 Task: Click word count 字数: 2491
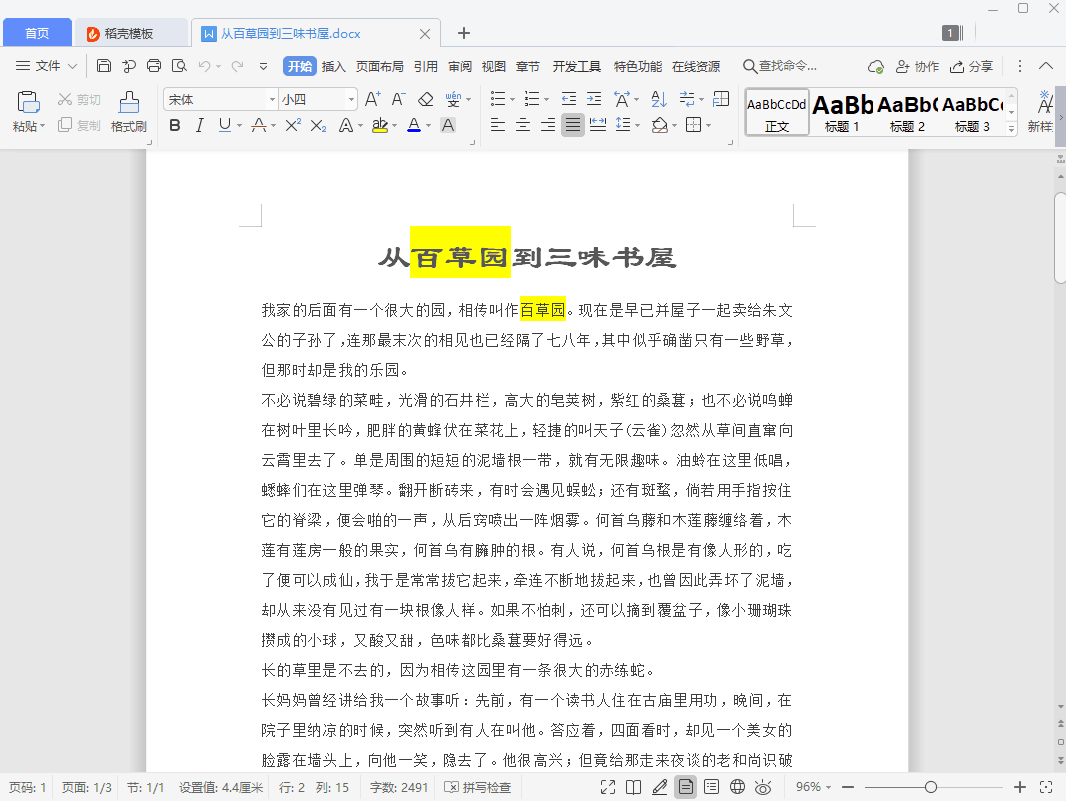pos(398,787)
